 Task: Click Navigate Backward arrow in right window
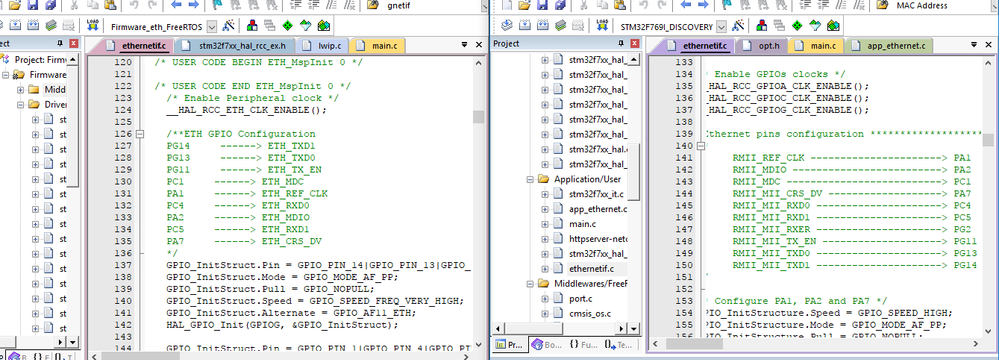[686, 5]
